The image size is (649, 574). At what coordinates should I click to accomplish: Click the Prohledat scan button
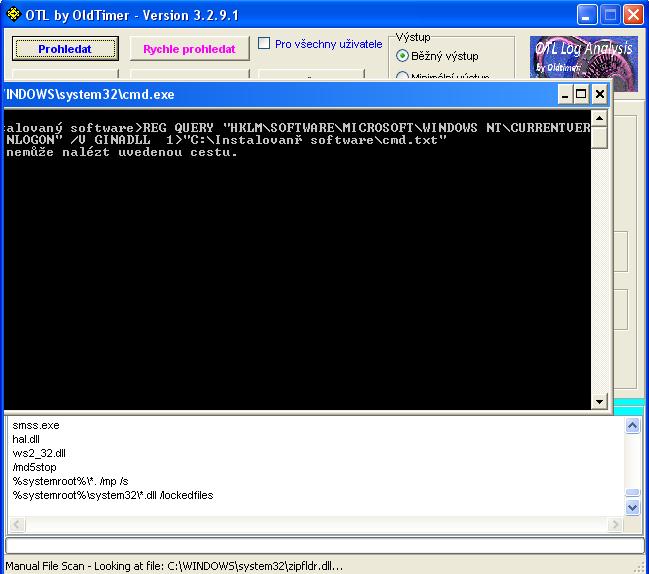click(65, 48)
